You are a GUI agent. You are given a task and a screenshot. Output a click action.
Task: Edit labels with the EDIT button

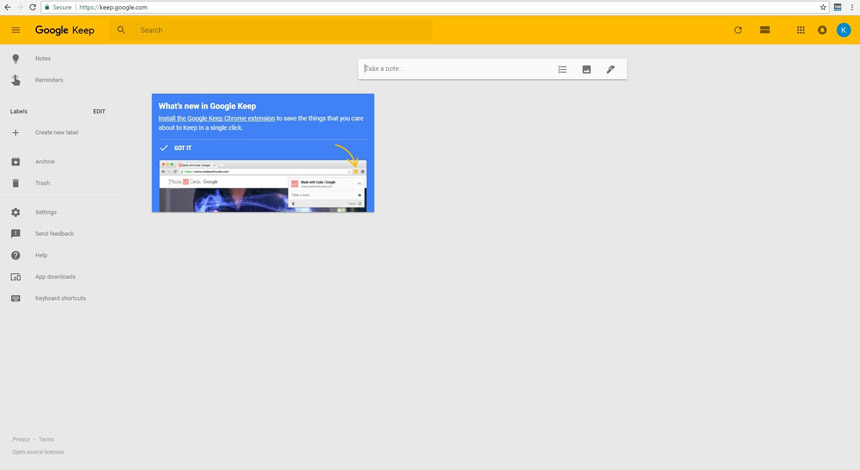tap(99, 111)
